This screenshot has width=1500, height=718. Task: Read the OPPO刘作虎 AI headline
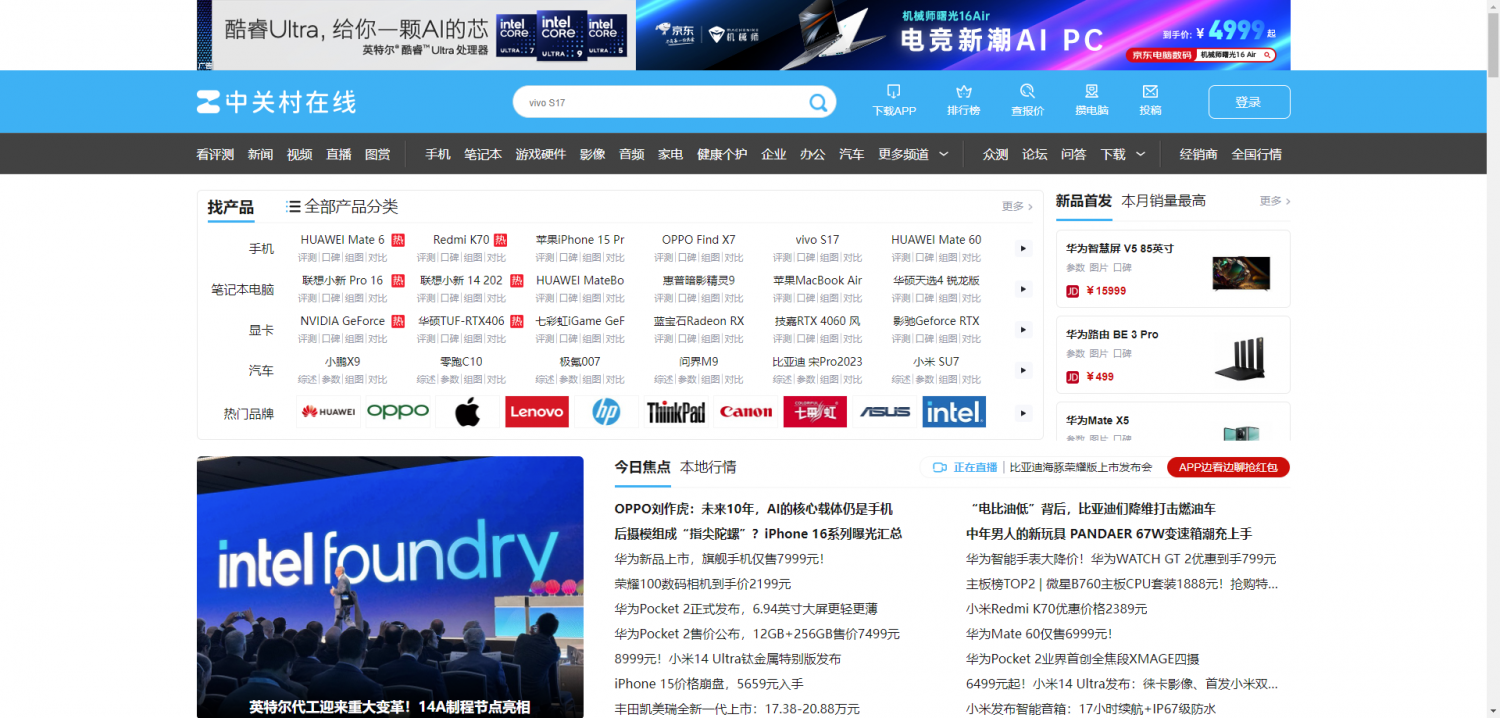(754, 509)
